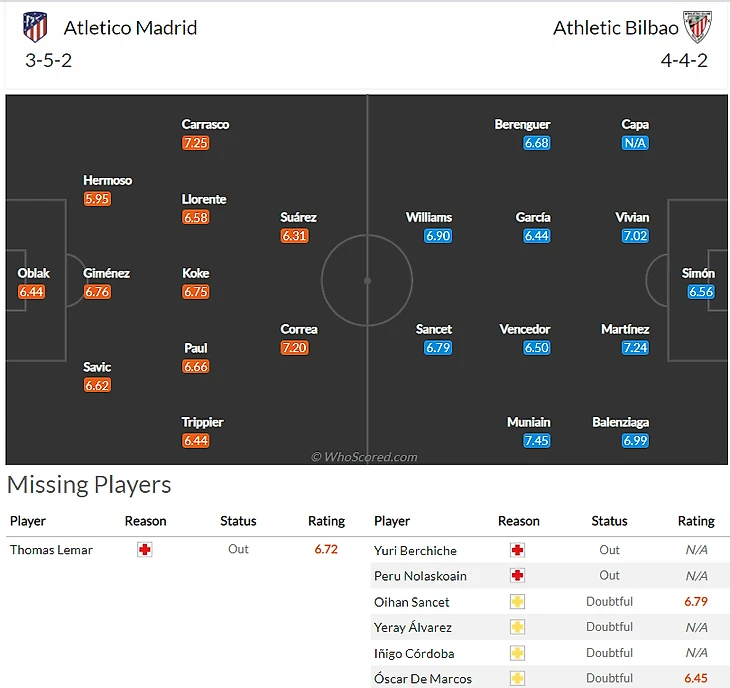
Task: Click Yuri Berchiche's red injury icon
Action: 517,550
